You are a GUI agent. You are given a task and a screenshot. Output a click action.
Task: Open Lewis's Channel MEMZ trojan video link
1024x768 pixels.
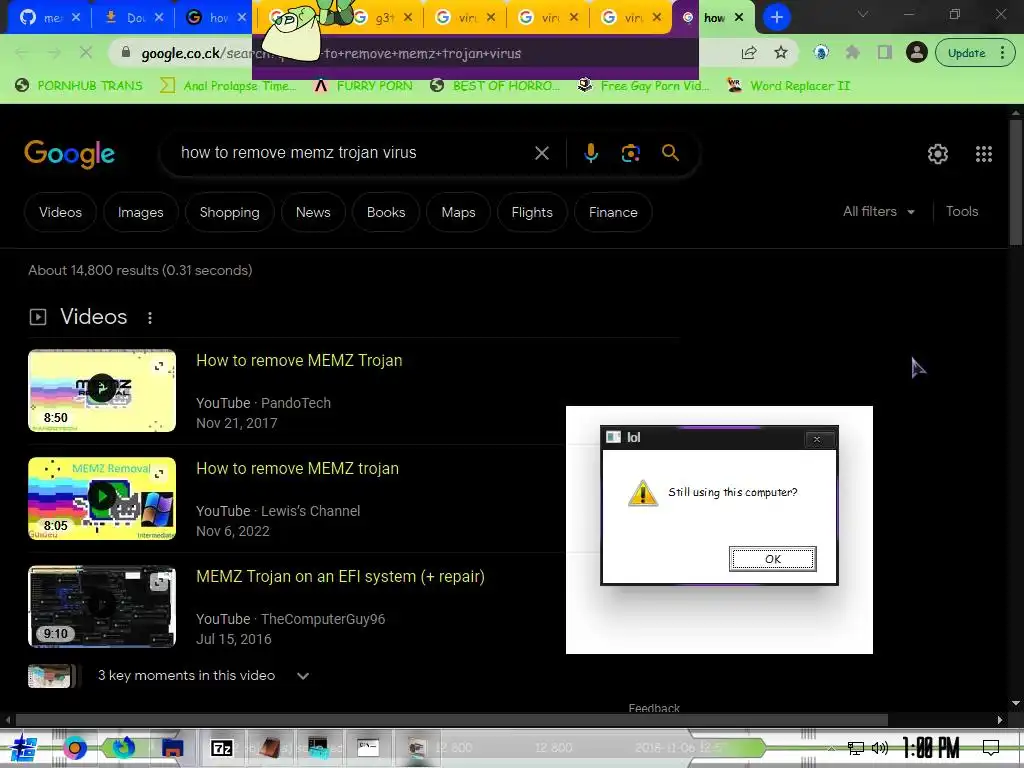(297, 468)
